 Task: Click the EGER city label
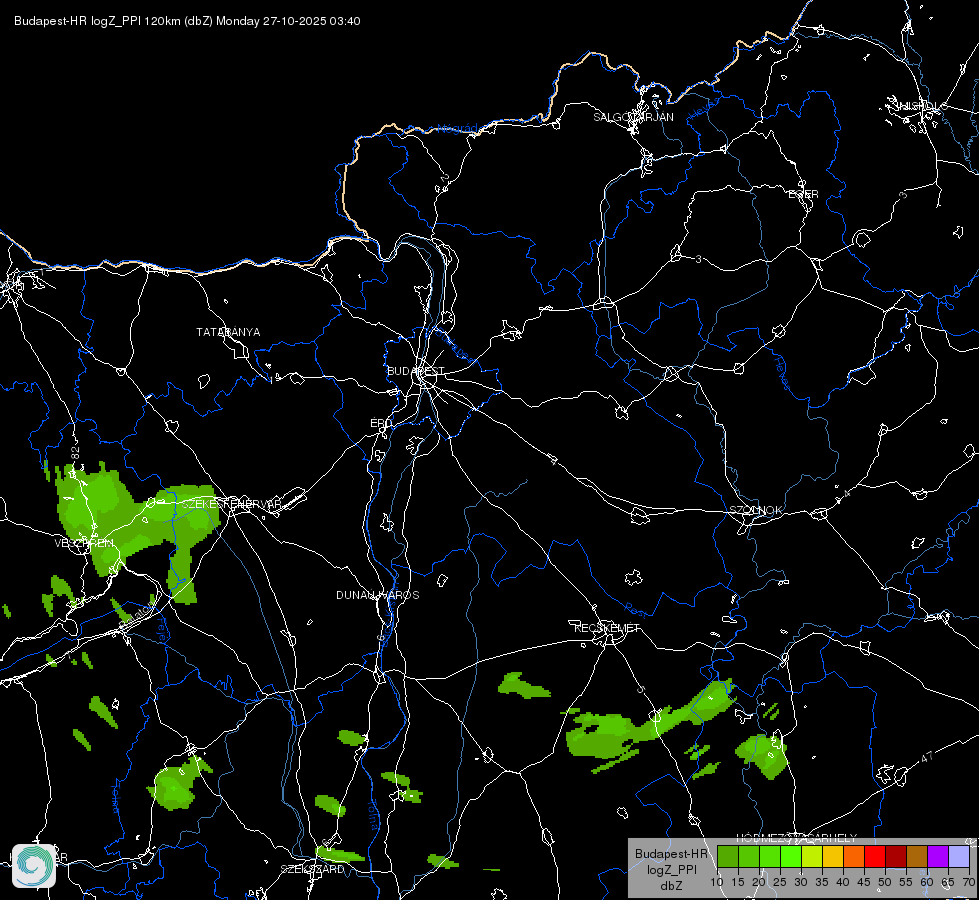click(x=803, y=194)
